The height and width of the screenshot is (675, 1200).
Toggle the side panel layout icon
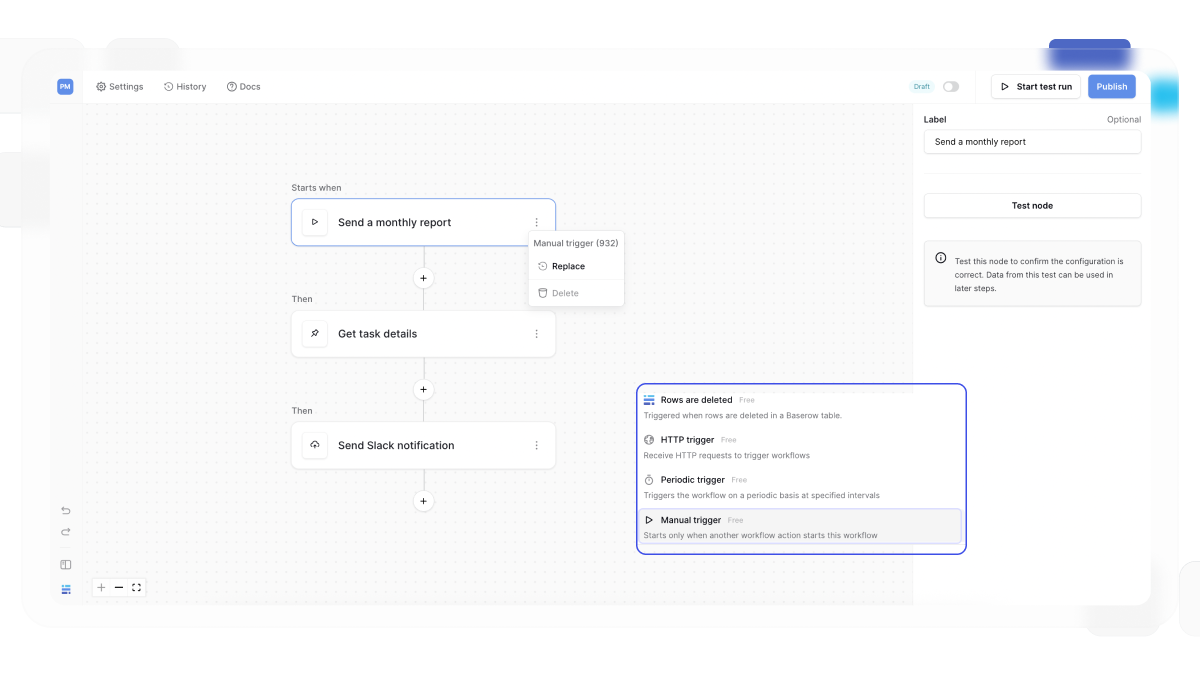(66, 565)
